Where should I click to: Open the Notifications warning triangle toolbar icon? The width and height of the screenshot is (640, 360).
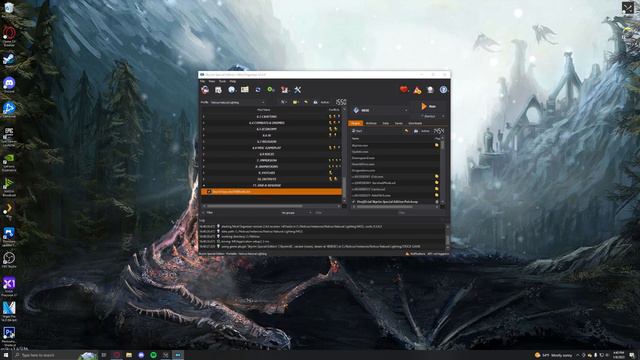417,90
